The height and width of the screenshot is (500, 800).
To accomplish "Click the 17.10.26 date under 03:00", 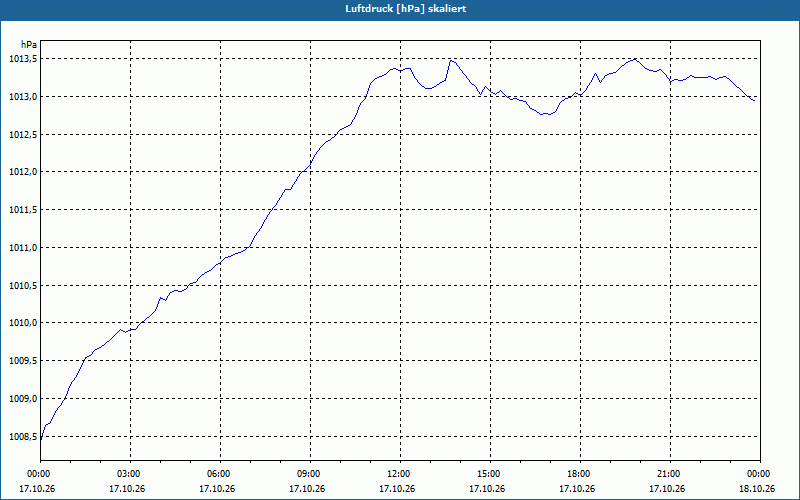I will [127, 489].
